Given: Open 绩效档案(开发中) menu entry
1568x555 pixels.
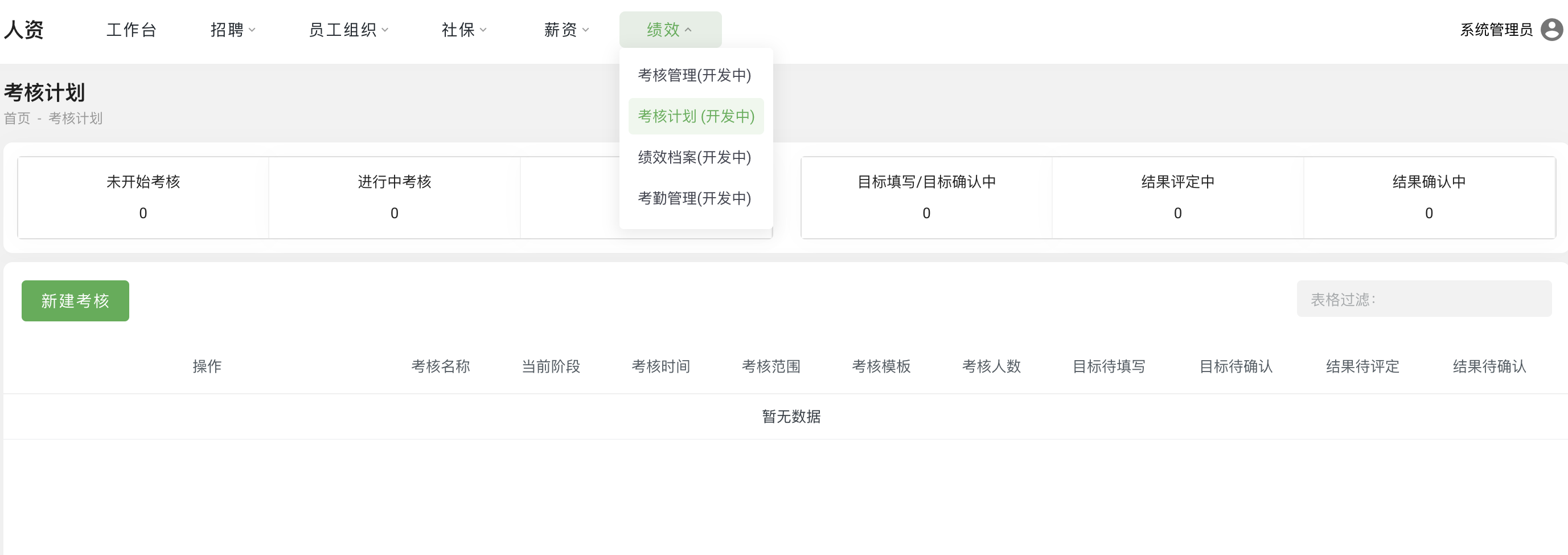Looking at the screenshot, I should (695, 157).
